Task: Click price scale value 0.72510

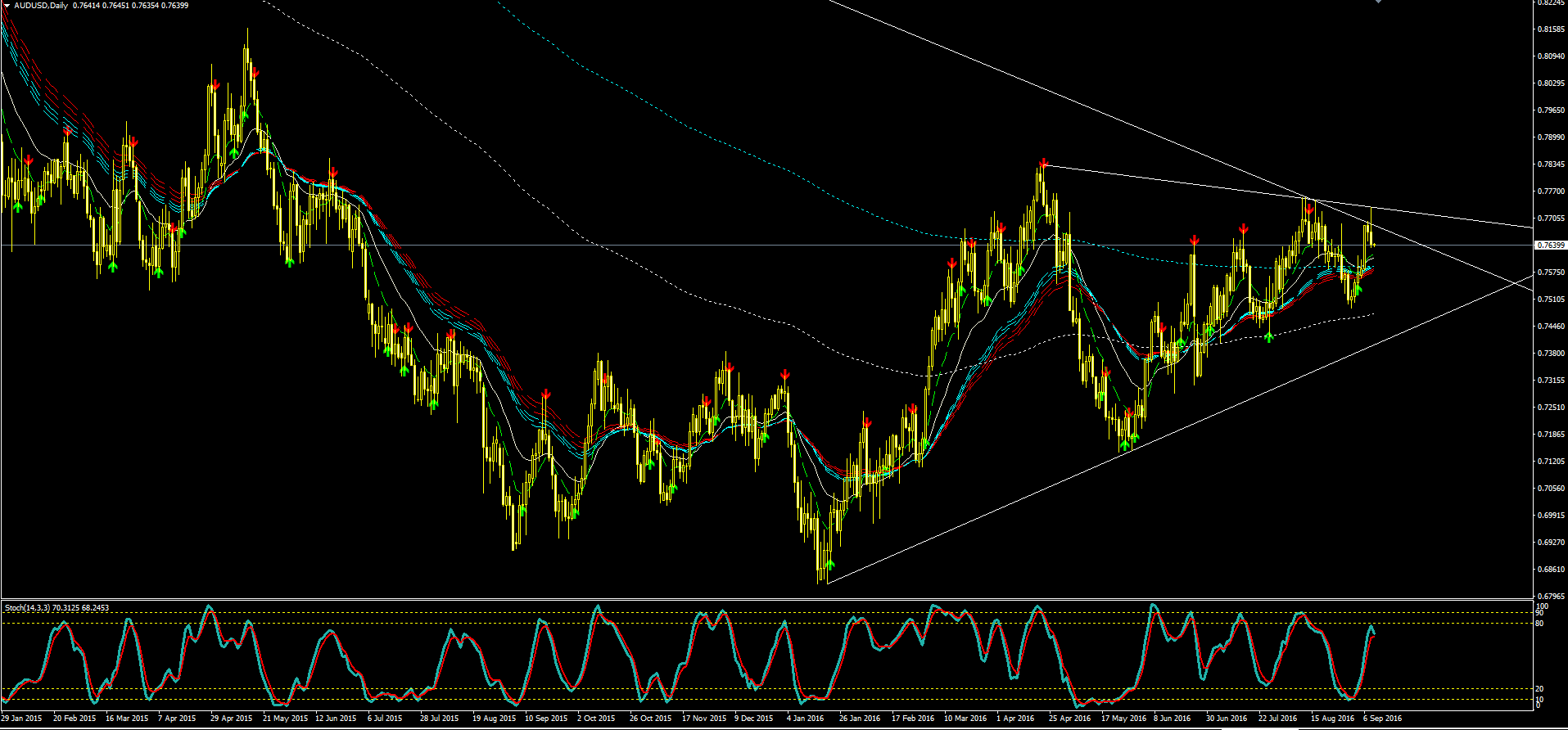Action: (x=1551, y=408)
